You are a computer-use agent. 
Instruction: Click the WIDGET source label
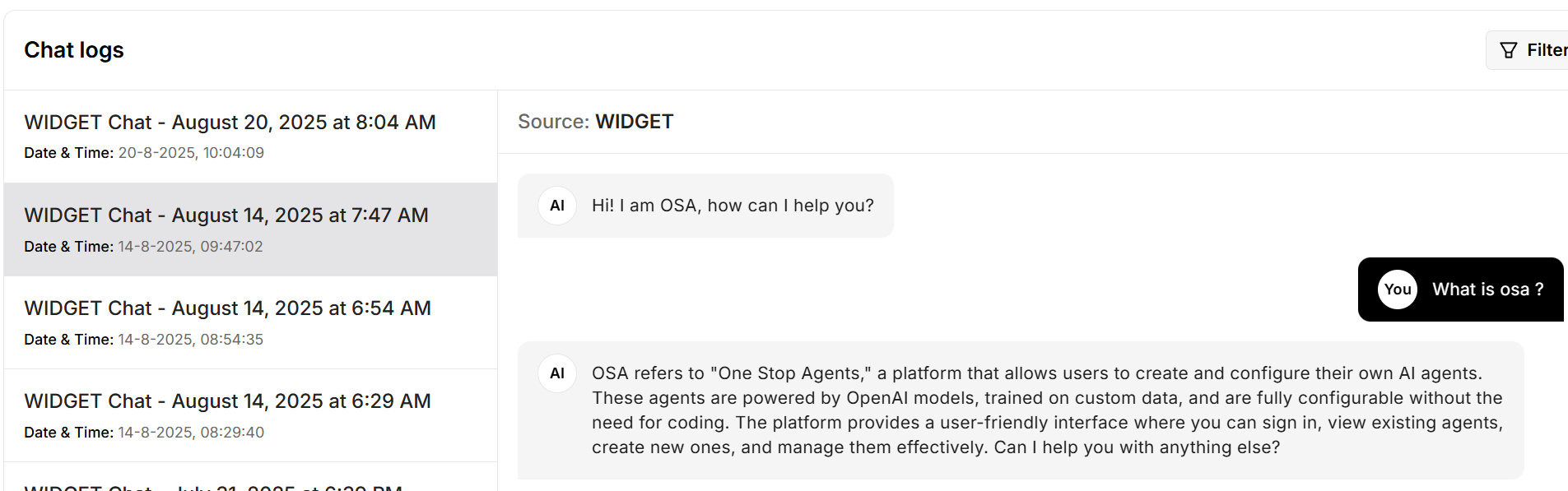[634, 121]
